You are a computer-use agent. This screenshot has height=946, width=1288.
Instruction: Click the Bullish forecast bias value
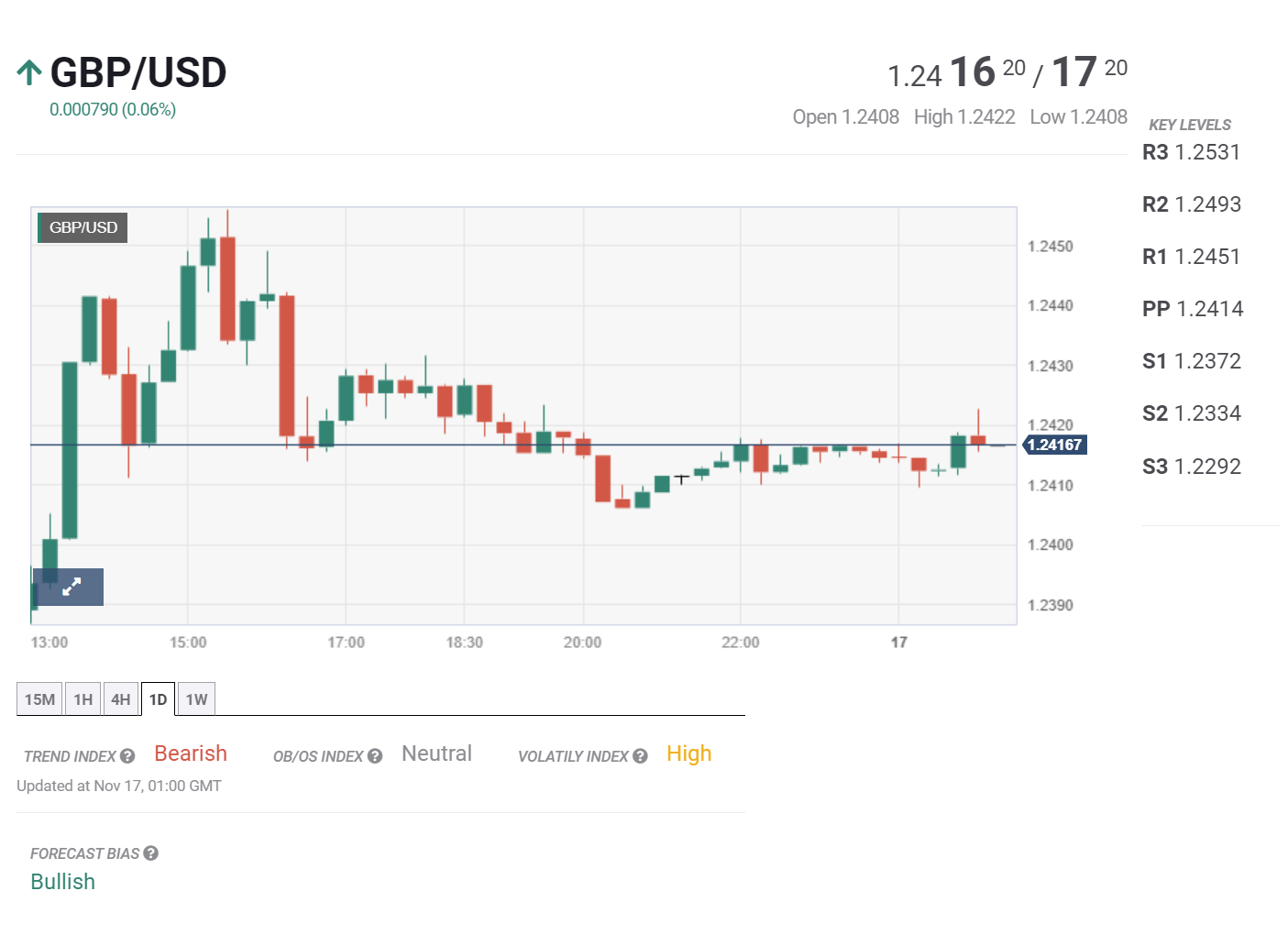pos(62,882)
